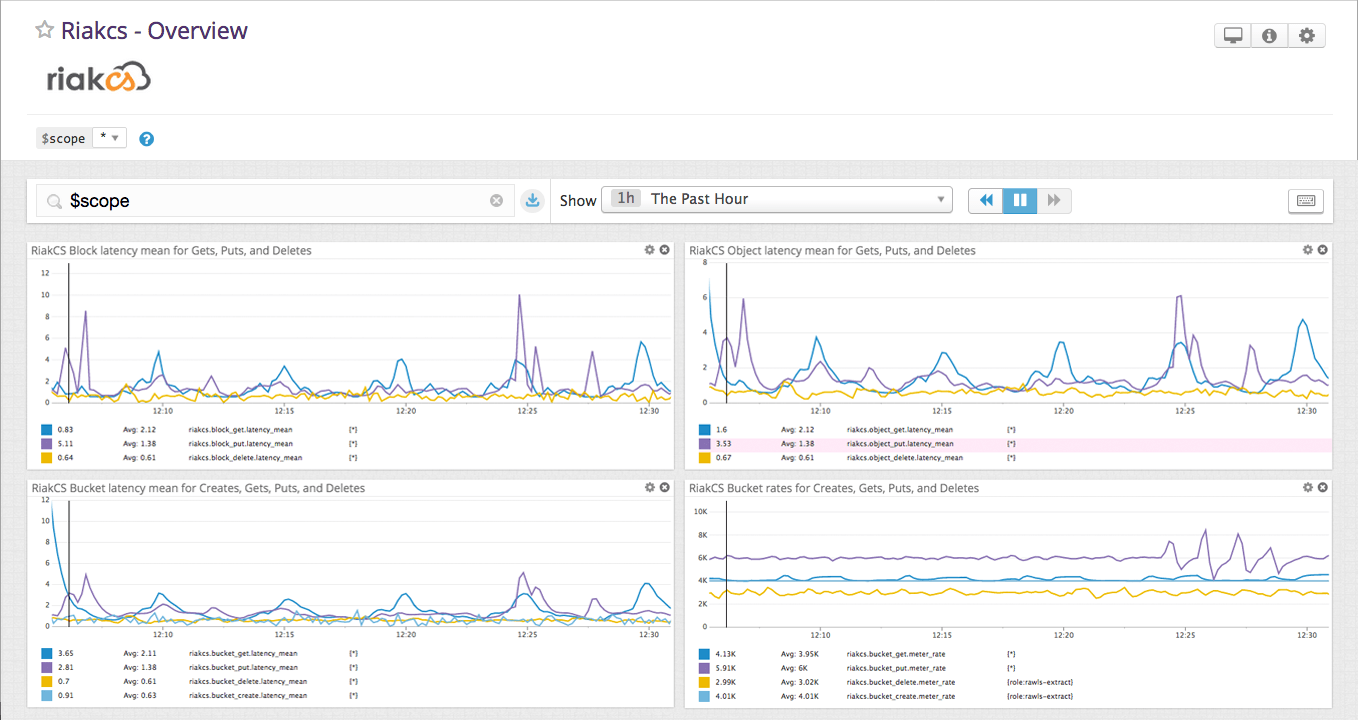Export data using the download icon beside search
Viewport: 1358px width, 720px height.
point(532,200)
